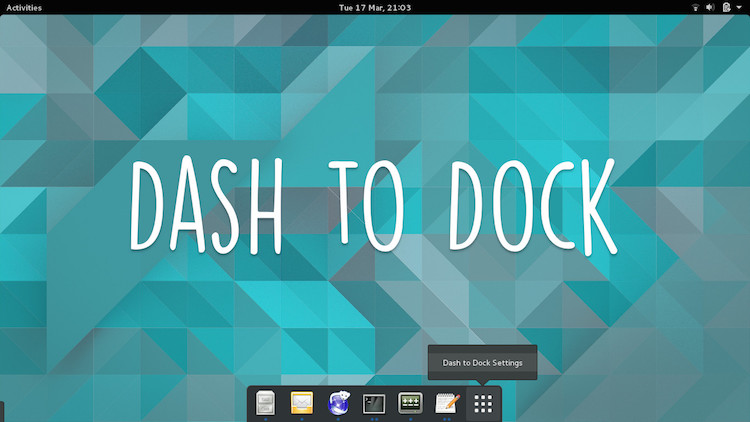Click the word DOCK on wallpaper
Image resolution: width=750 pixels, height=422 pixels.
click(x=527, y=203)
